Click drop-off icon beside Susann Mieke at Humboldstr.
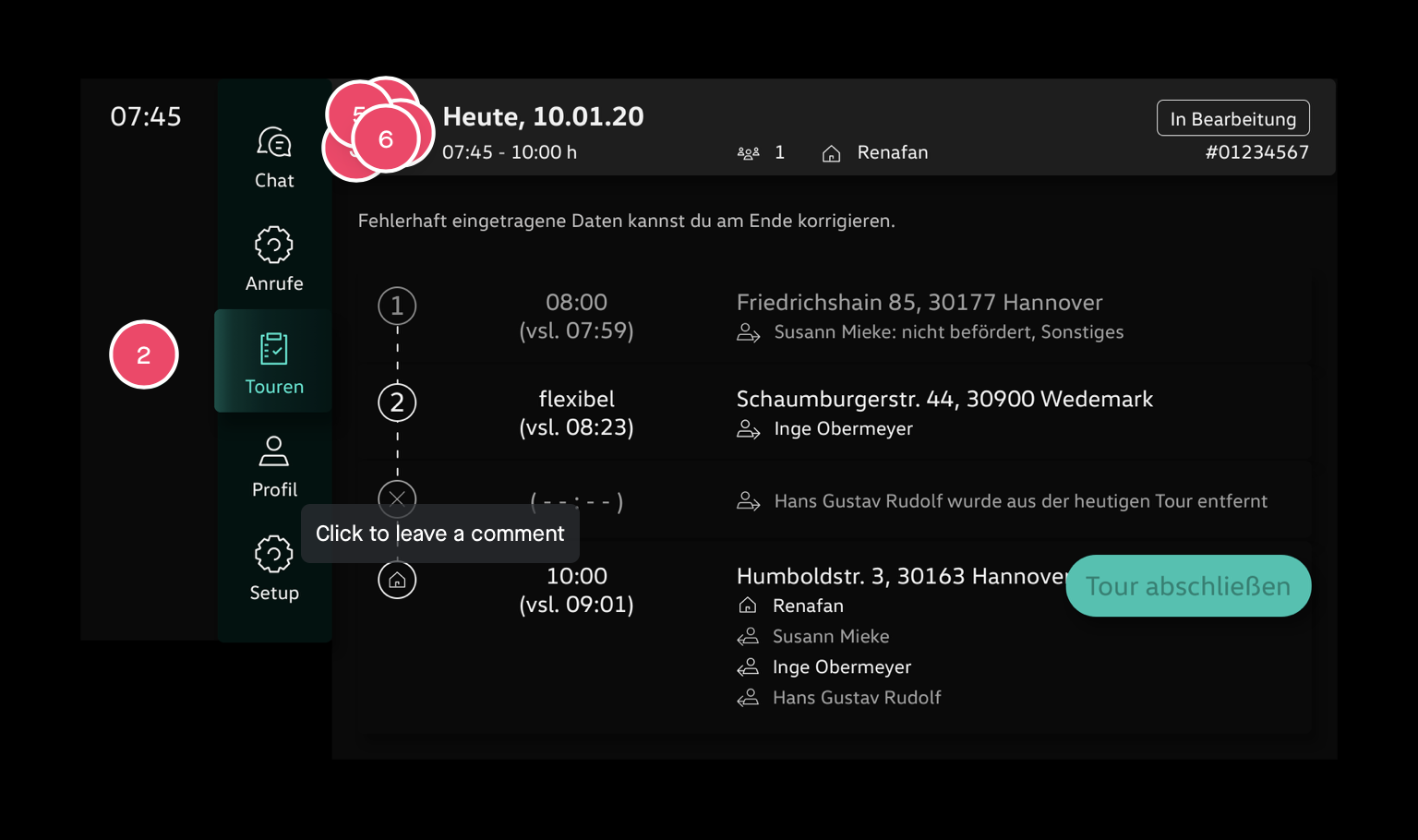The height and width of the screenshot is (840, 1418). [748, 636]
